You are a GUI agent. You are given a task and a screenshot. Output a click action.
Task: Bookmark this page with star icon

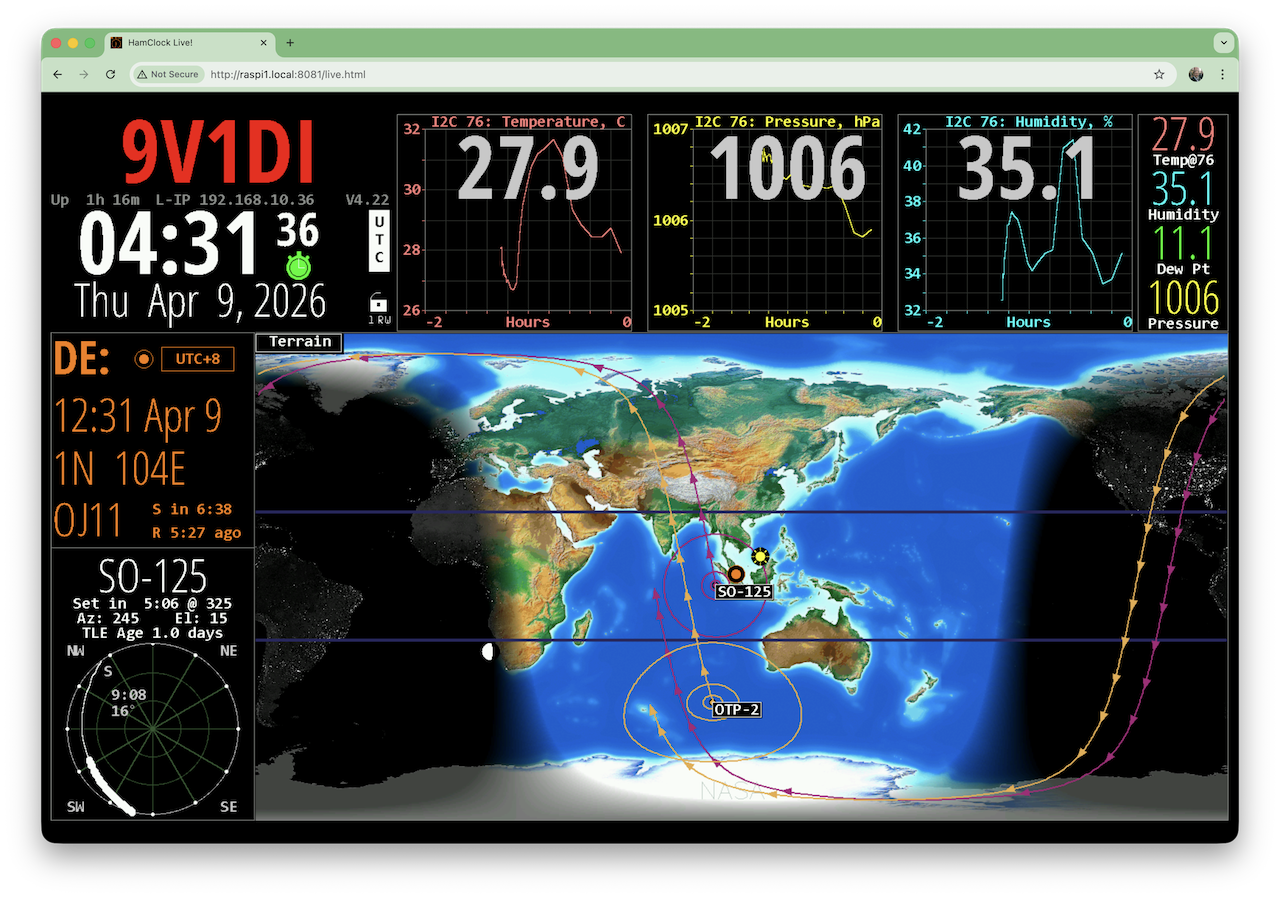tap(1159, 74)
